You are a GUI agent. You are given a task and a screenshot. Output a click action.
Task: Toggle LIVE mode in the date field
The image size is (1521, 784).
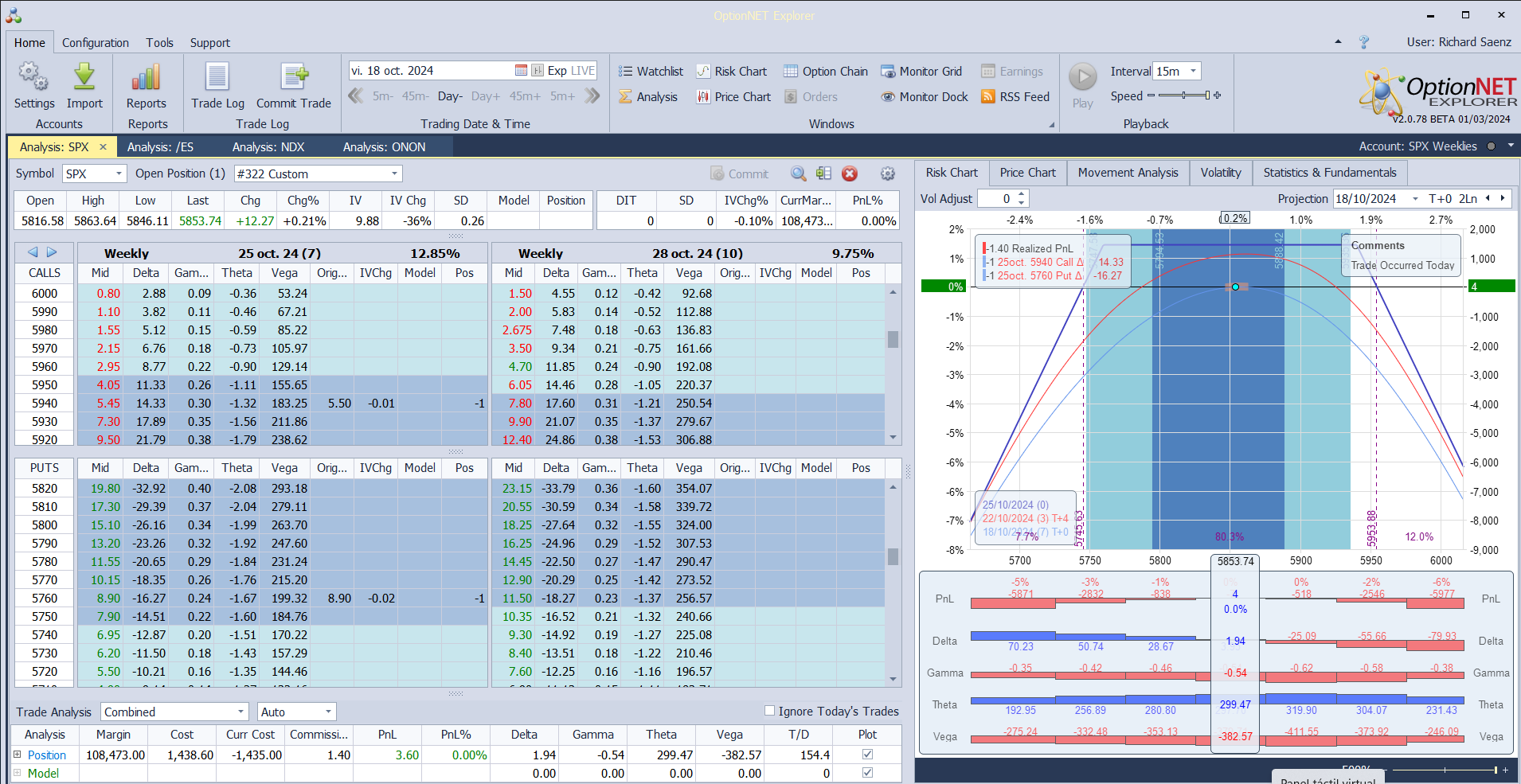(x=583, y=71)
